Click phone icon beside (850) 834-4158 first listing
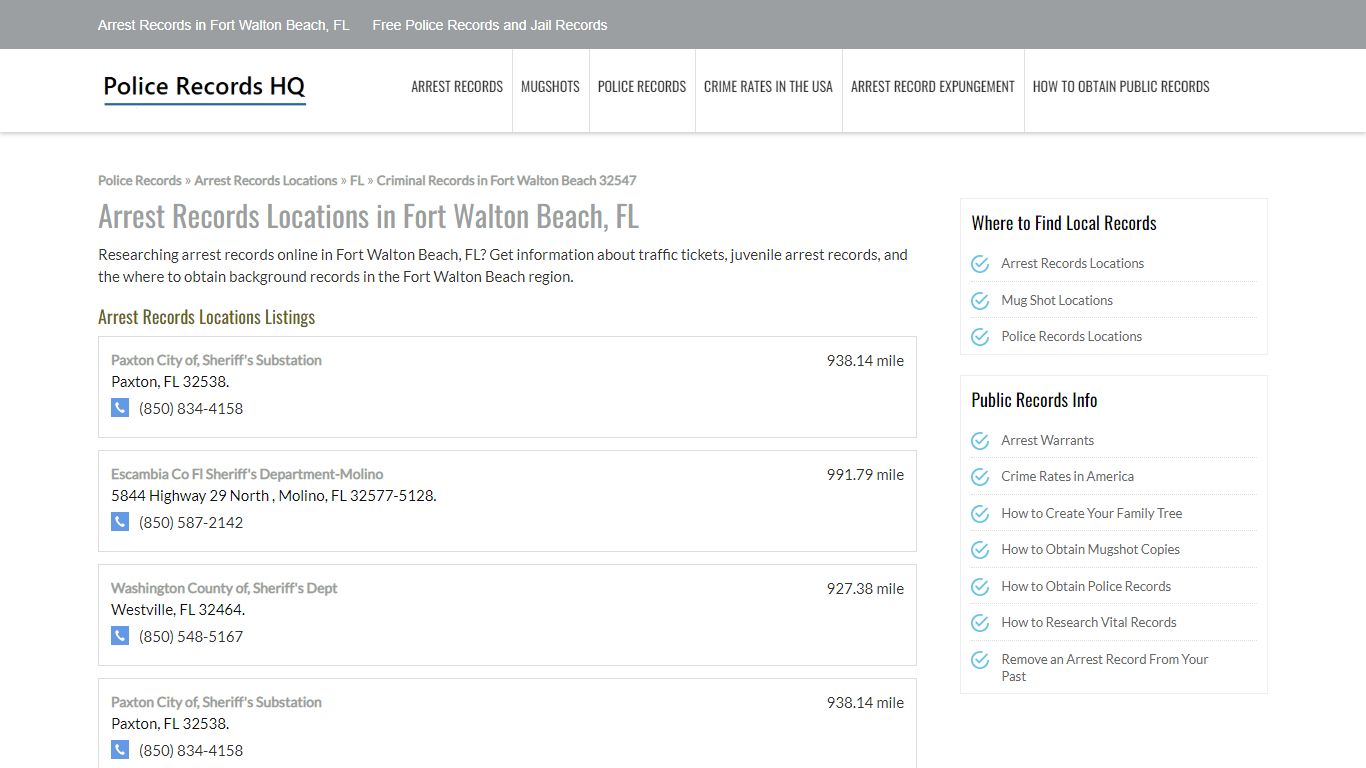This screenshot has height=768, width=1366. coord(120,408)
